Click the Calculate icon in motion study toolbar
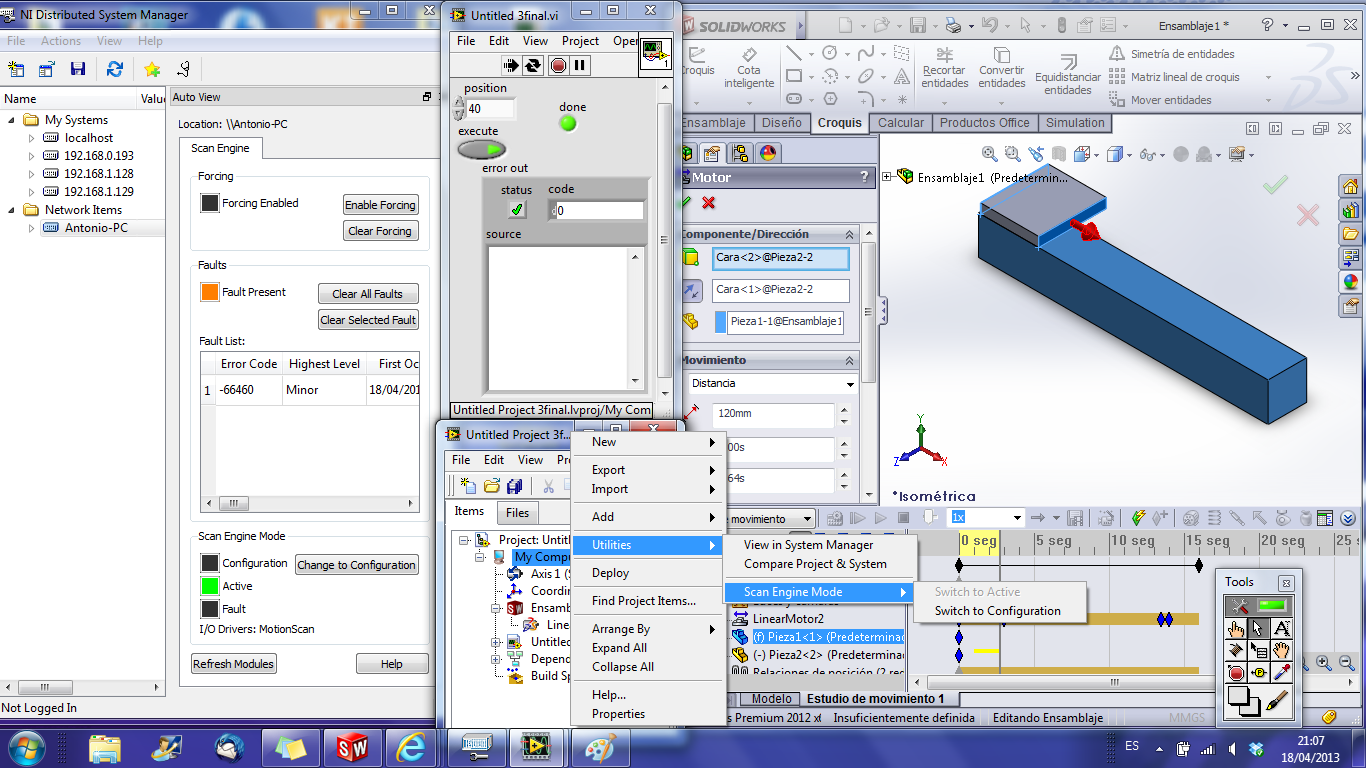1366x768 pixels. (x=833, y=518)
